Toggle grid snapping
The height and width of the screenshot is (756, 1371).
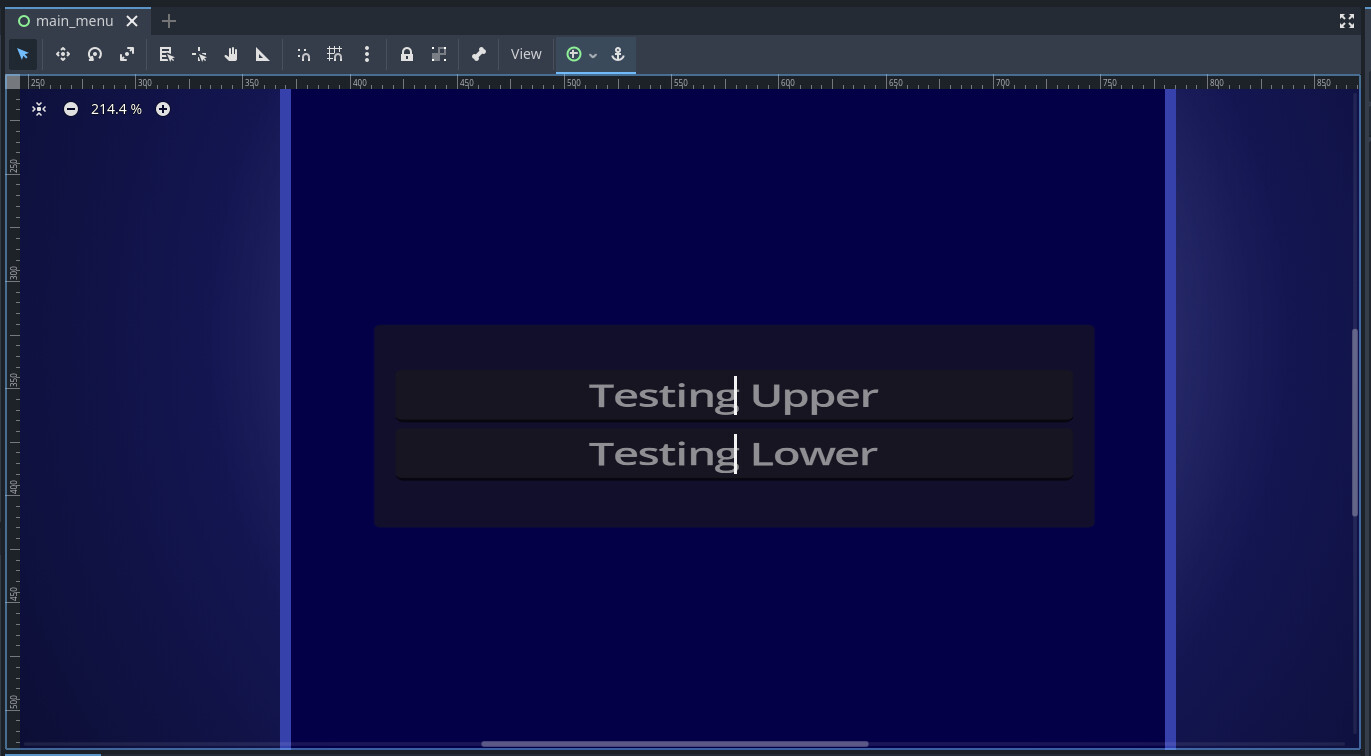335,54
